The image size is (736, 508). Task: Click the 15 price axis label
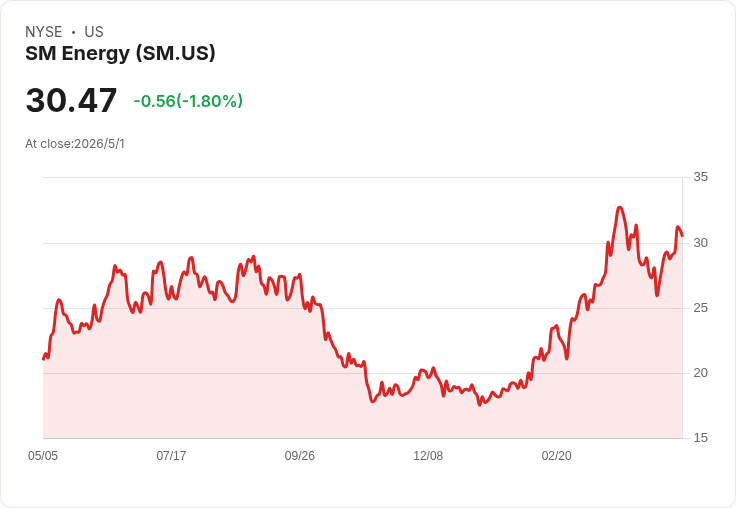[700, 438]
